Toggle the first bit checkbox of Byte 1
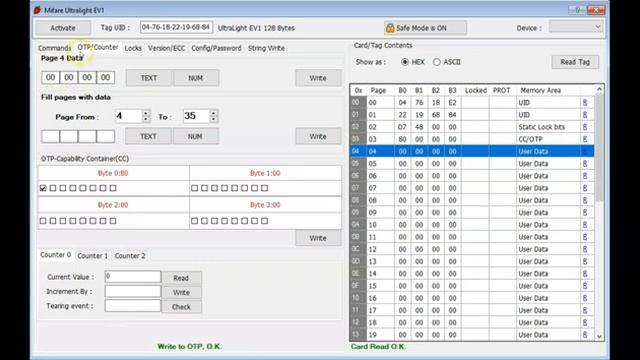Screen dimensions: 640x360 (x=194, y=188)
